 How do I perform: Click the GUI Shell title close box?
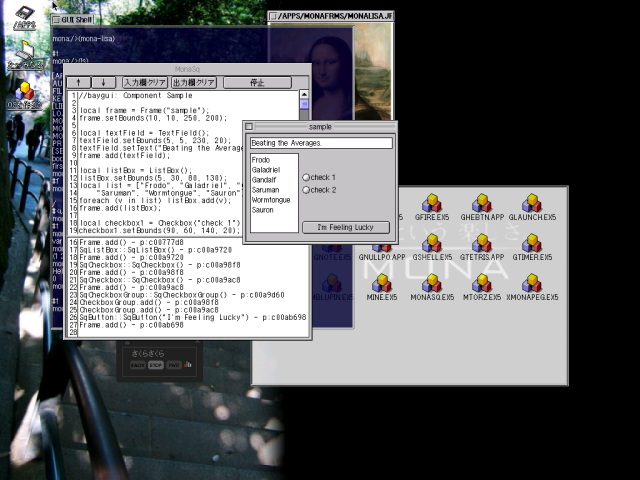(56, 20)
